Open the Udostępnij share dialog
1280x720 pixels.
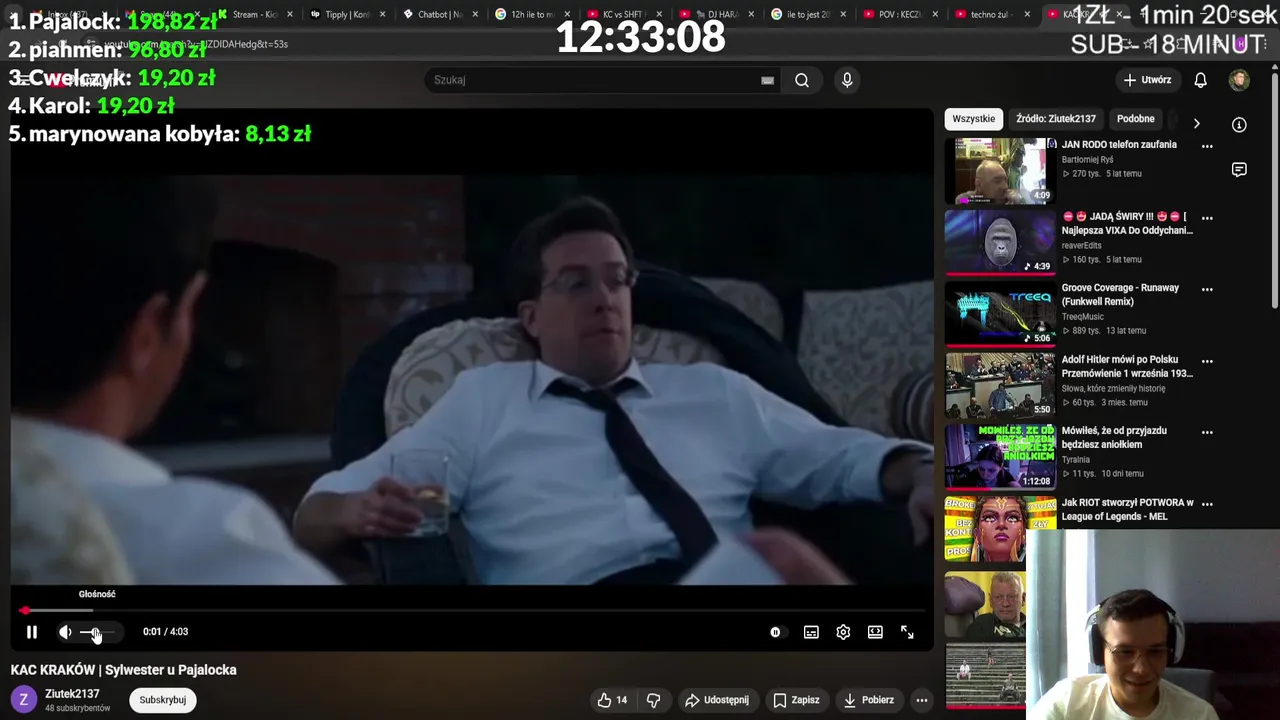coord(716,700)
